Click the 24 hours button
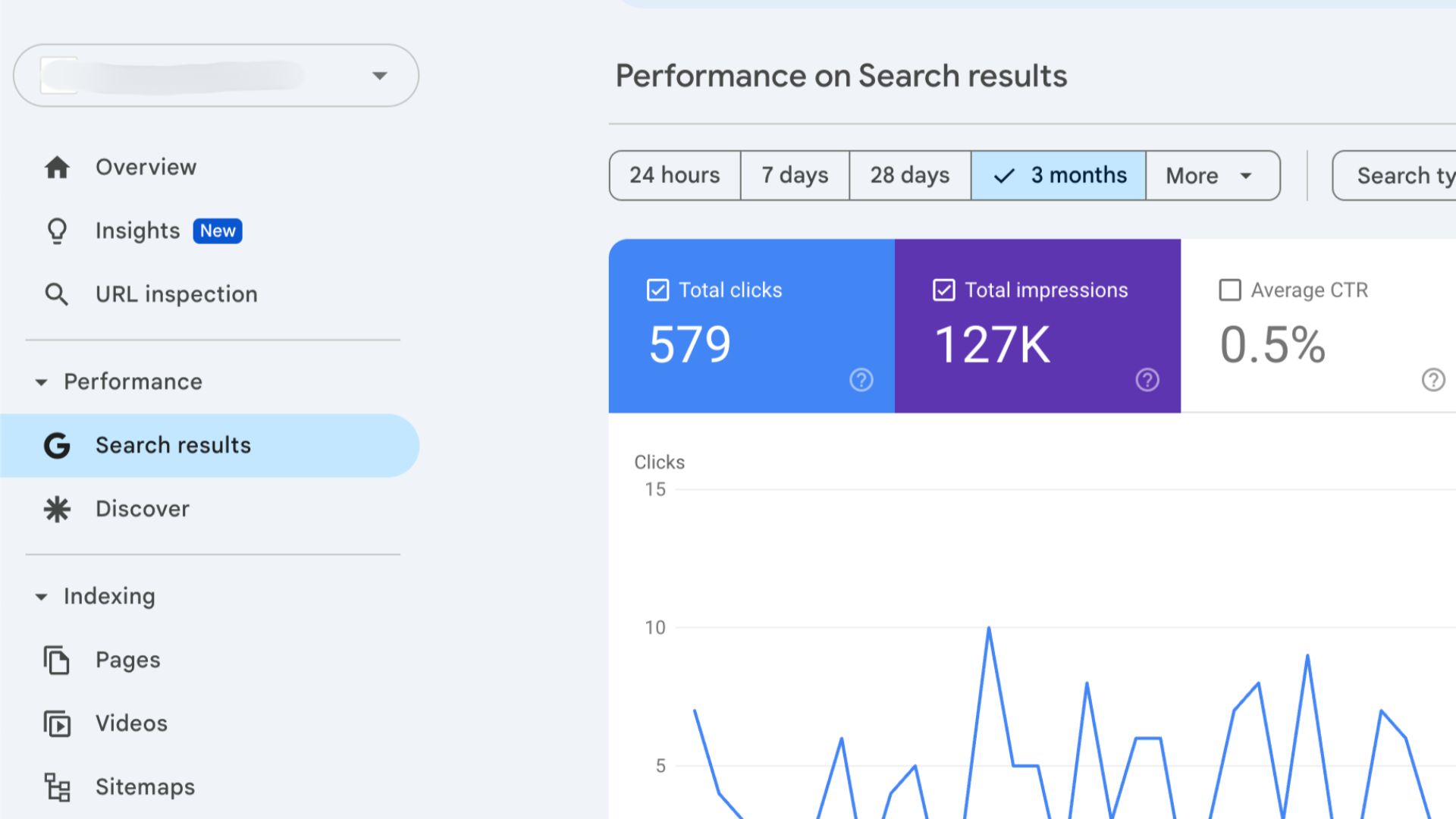 (x=674, y=175)
